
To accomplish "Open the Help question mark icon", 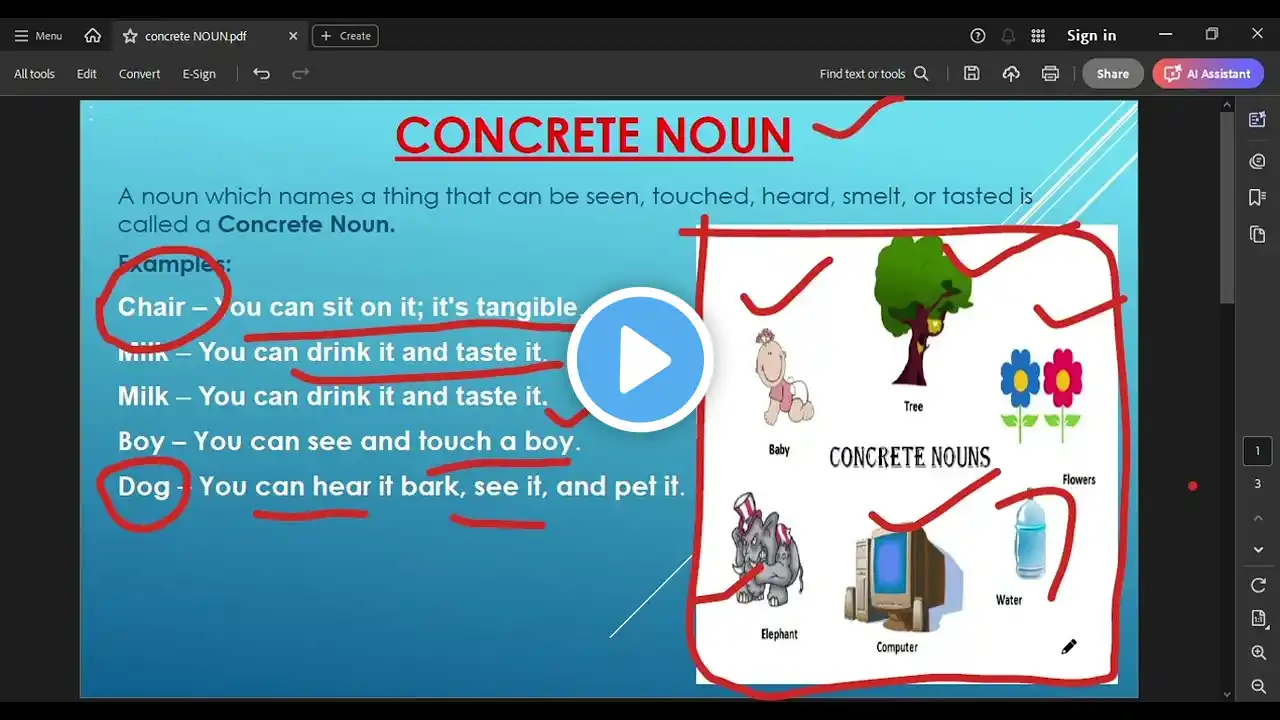I will (978, 36).
